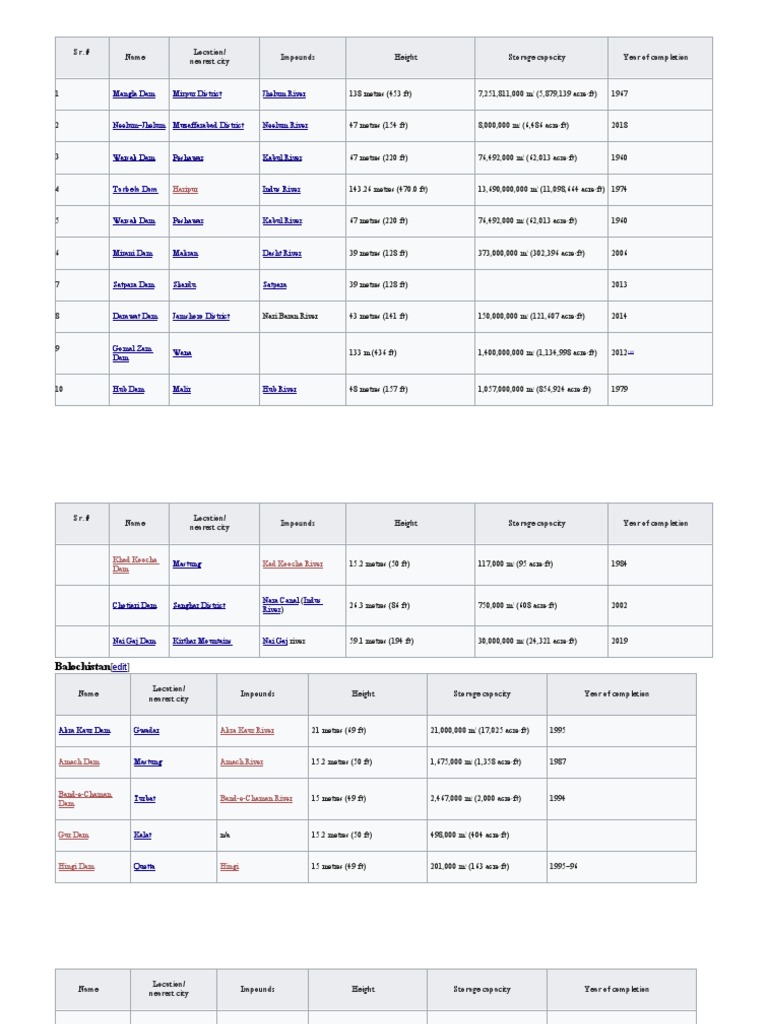Open the Chotiari Dam link
Screen dimensions: 768x1024
pyautogui.click(x=135, y=605)
